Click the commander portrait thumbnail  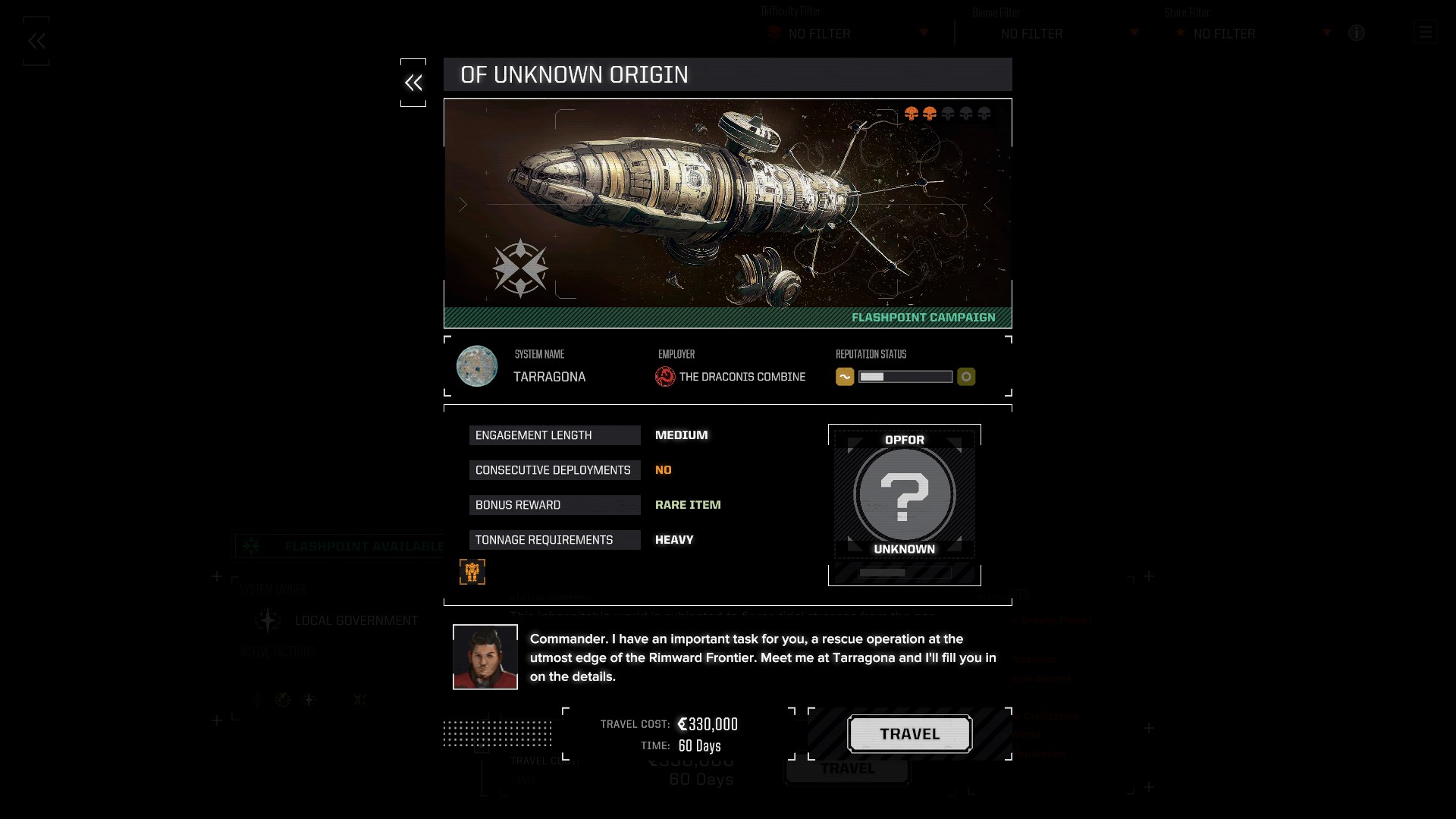coord(485,657)
